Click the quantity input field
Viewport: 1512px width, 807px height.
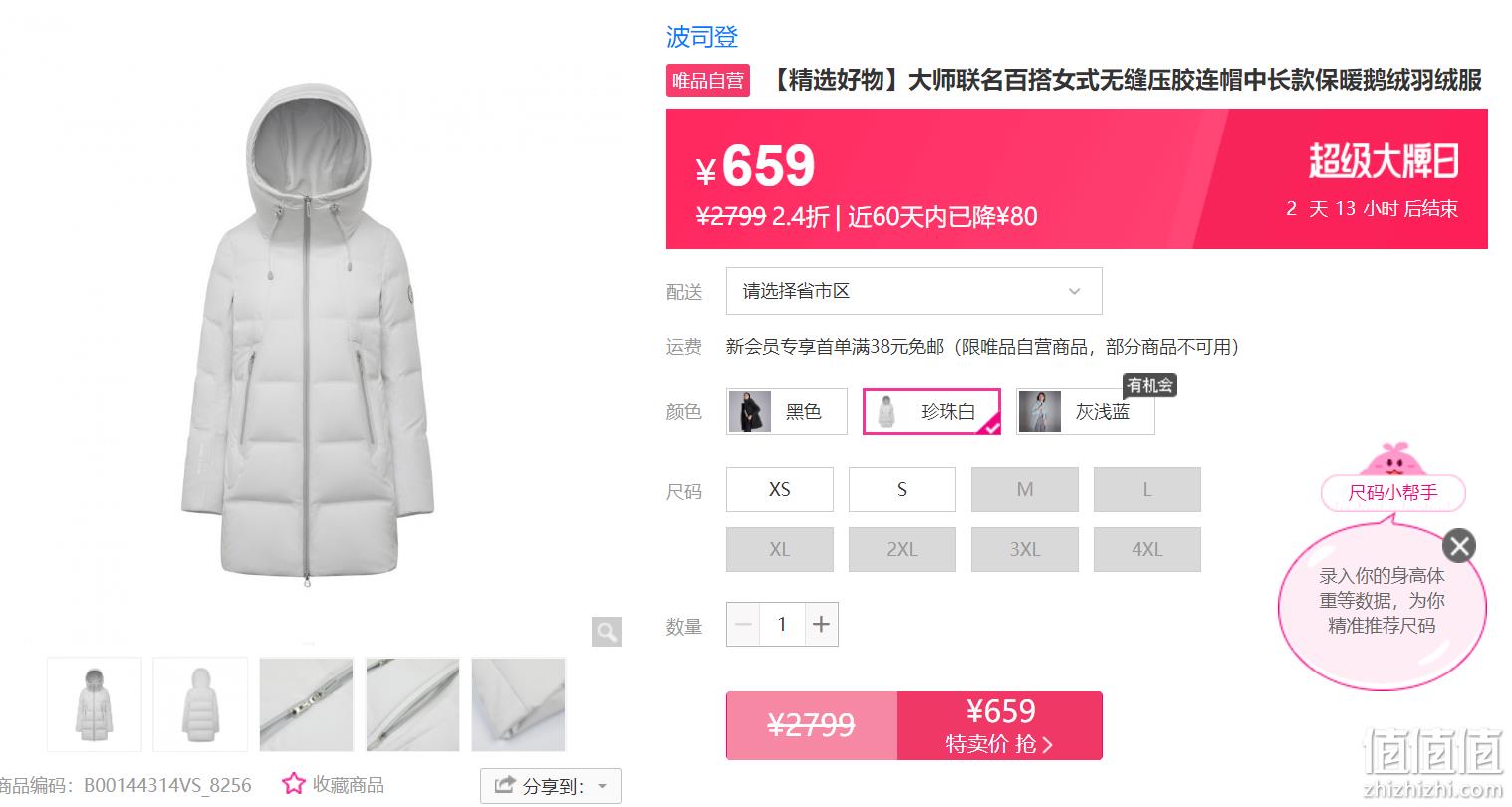tap(782, 624)
